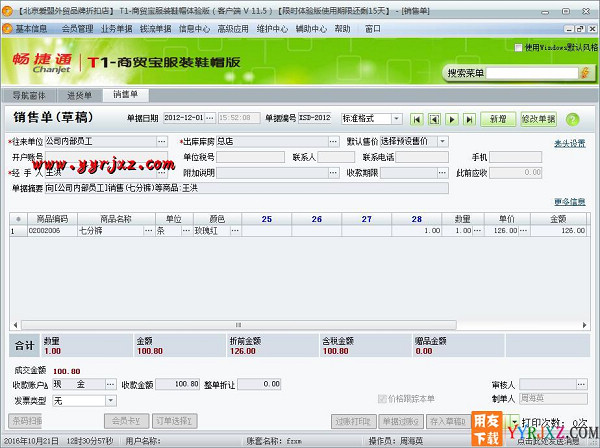Open the quantity cell ellipsis button
Image resolution: width=600 pixels, height=448 pixels.
478,231
